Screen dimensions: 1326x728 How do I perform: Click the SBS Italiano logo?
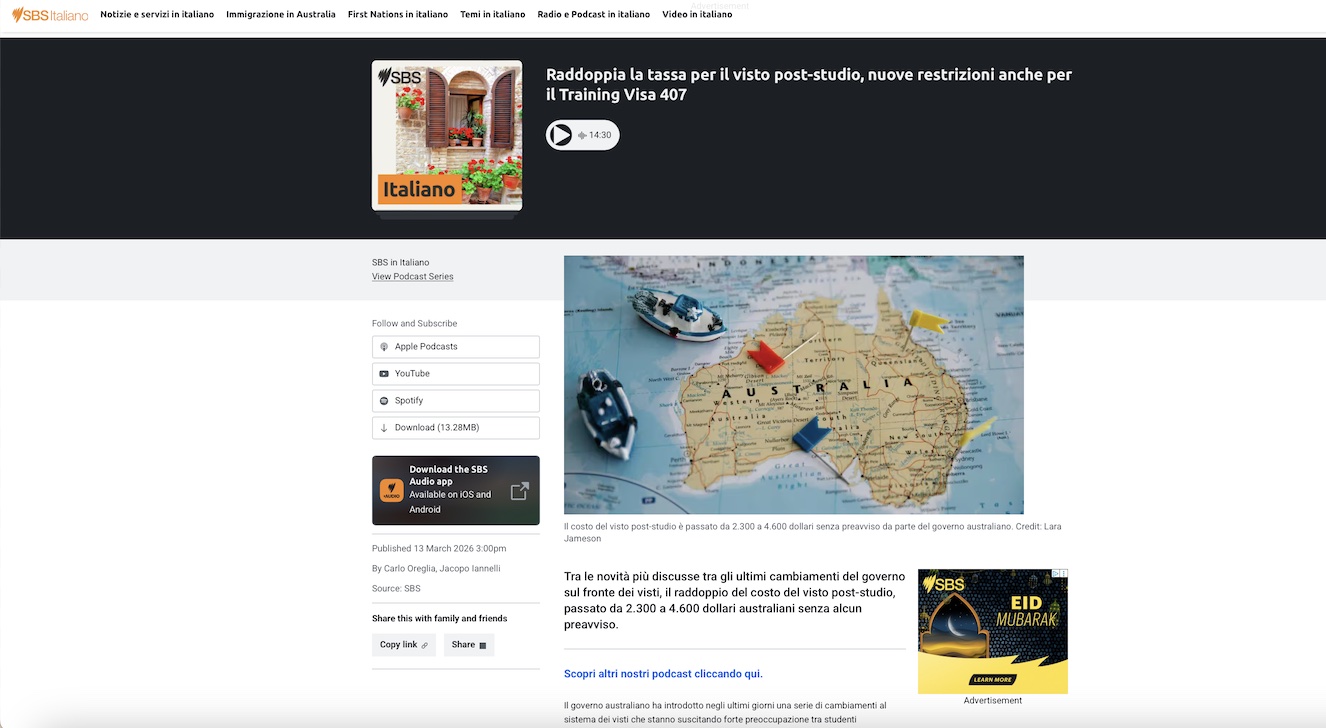coord(50,15)
